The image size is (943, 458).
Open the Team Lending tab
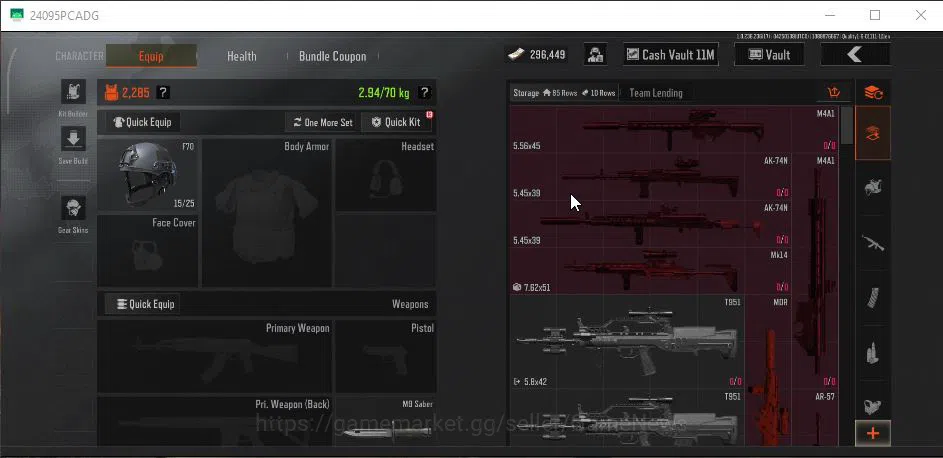pyautogui.click(x=656, y=93)
